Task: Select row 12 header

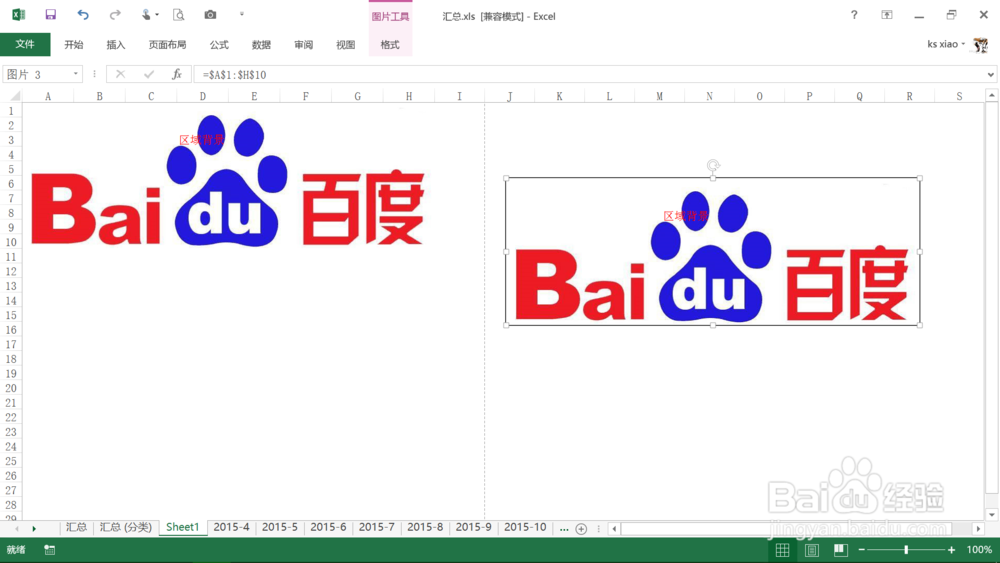Action: click(11, 272)
